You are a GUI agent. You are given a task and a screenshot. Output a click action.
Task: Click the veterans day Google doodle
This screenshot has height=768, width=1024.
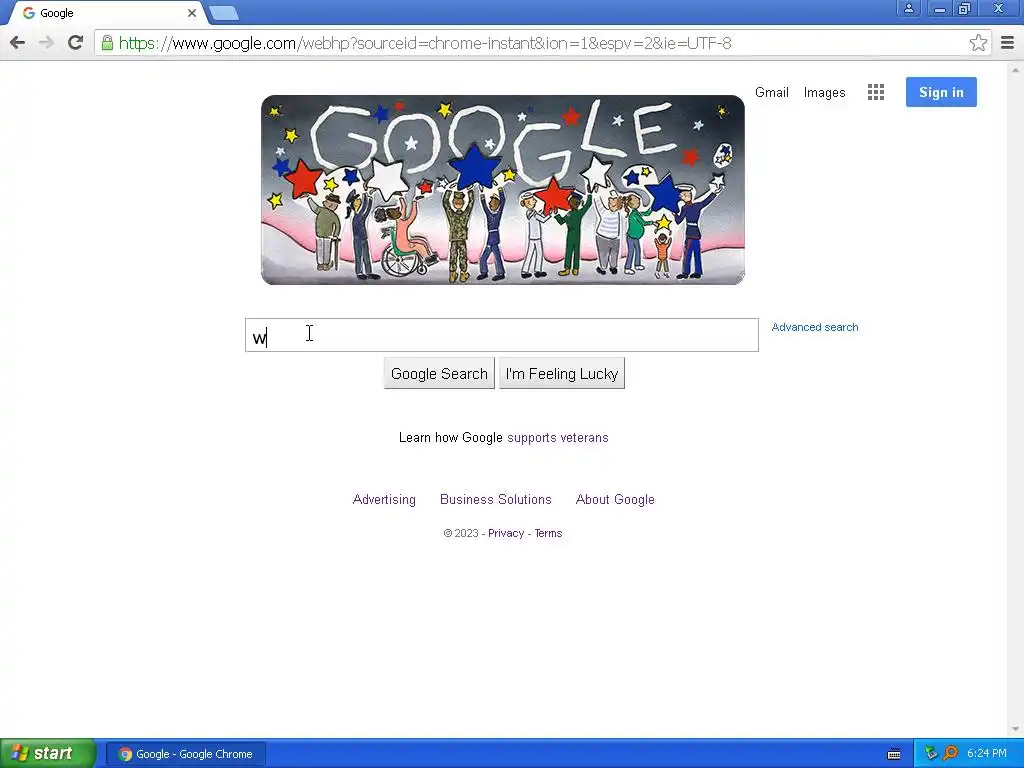(x=502, y=190)
